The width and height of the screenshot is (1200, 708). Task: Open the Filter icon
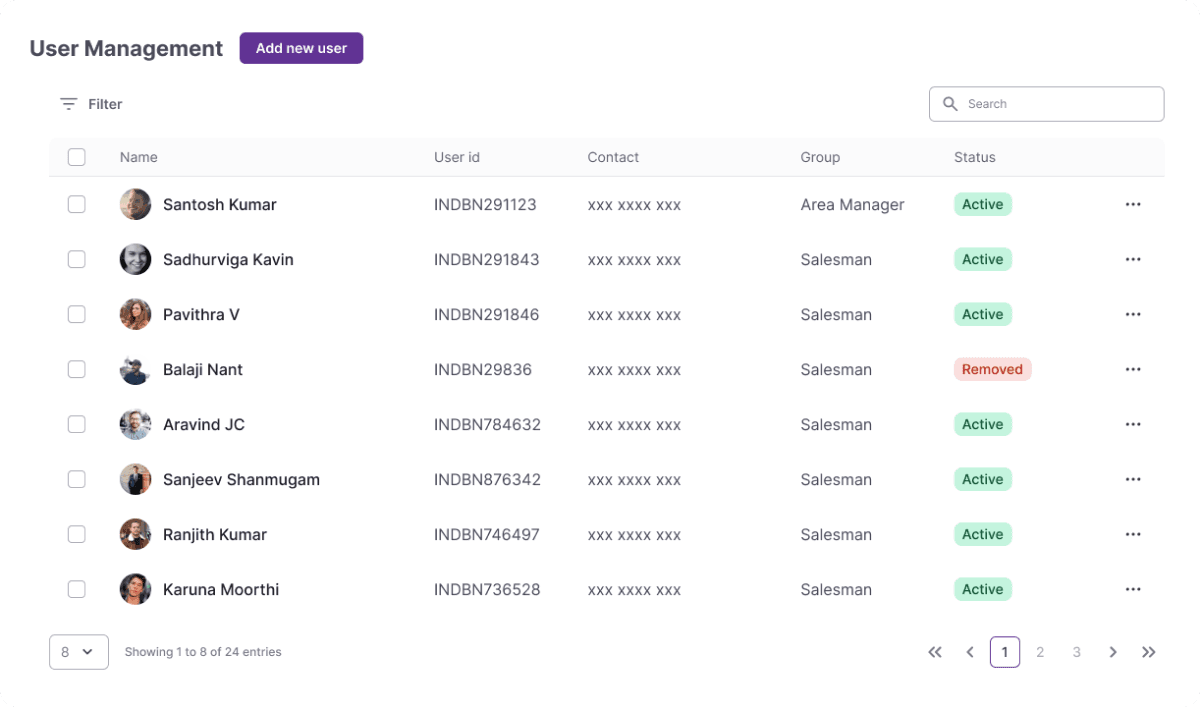[x=68, y=104]
